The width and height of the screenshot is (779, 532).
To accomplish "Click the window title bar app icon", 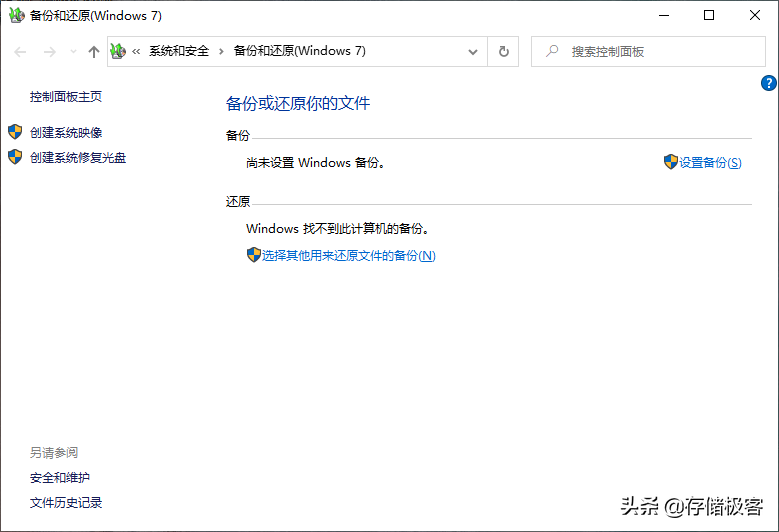I will pos(16,15).
